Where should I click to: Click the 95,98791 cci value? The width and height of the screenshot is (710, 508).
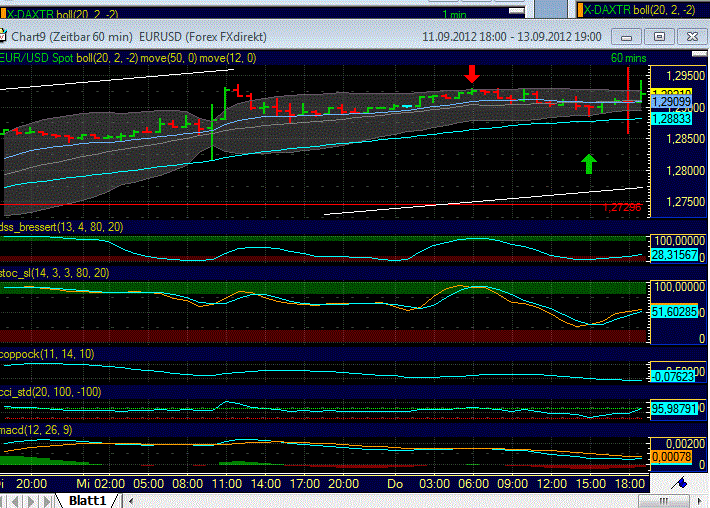tap(674, 409)
